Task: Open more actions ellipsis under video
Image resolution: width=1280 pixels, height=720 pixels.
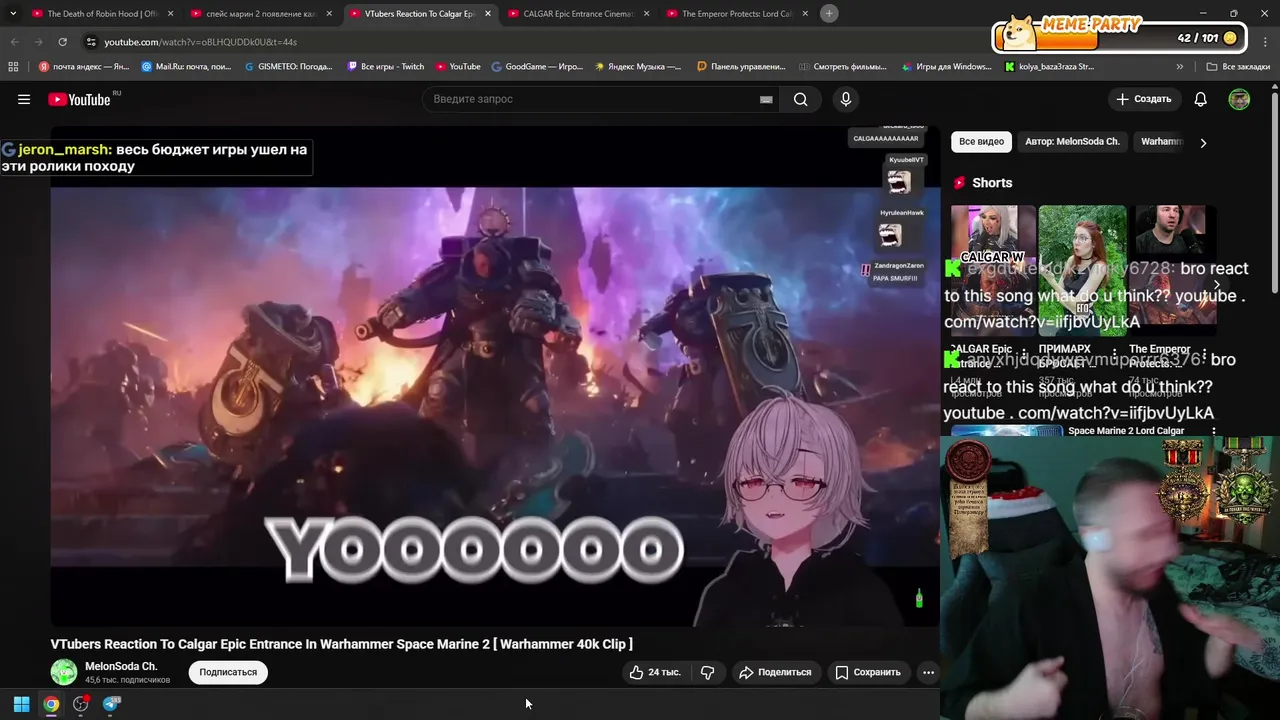Action: pyautogui.click(x=928, y=672)
